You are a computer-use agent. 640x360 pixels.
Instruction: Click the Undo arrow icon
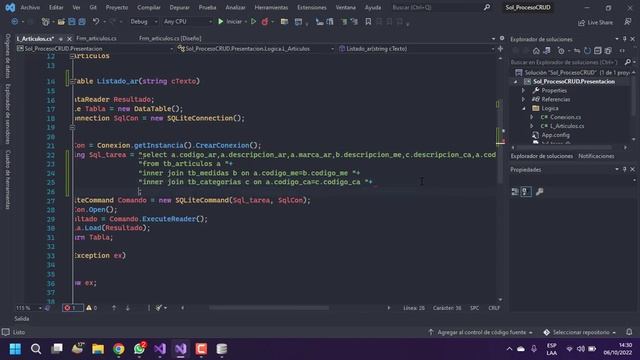point(96,22)
